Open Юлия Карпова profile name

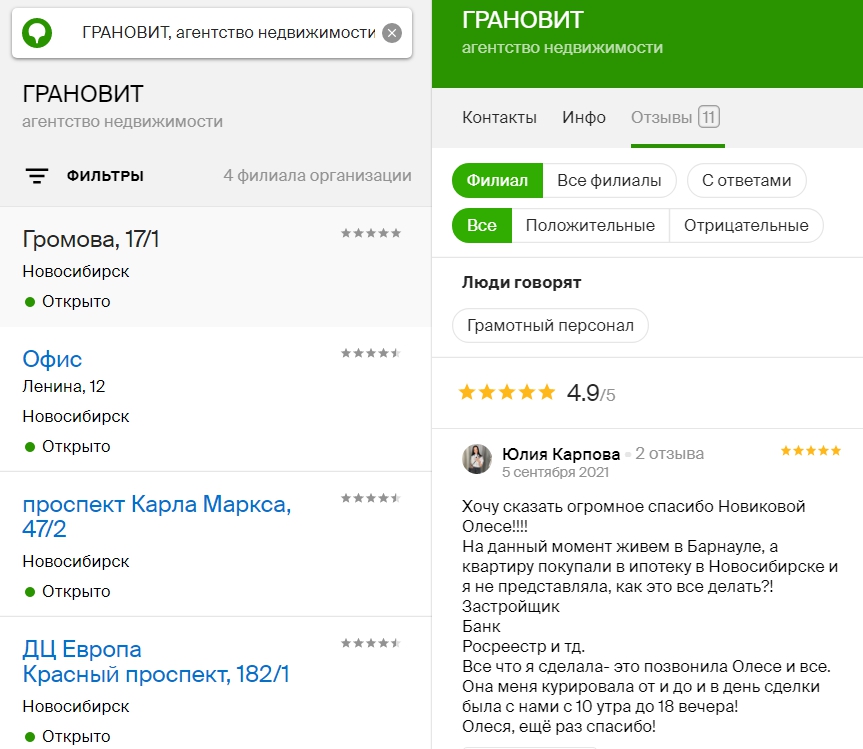pos(561,454)
